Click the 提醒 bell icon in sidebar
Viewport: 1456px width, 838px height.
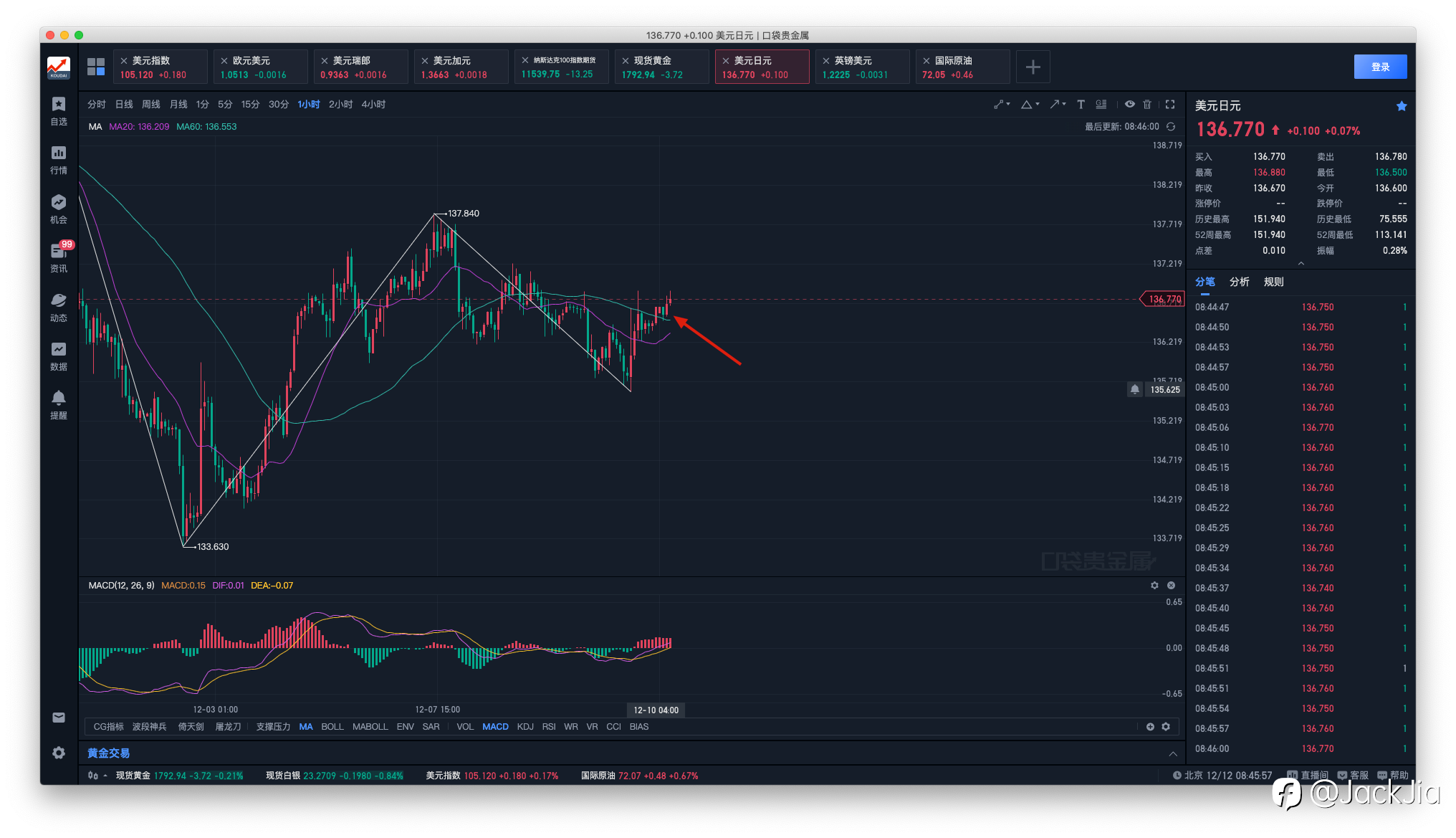(x=59, y=404)
